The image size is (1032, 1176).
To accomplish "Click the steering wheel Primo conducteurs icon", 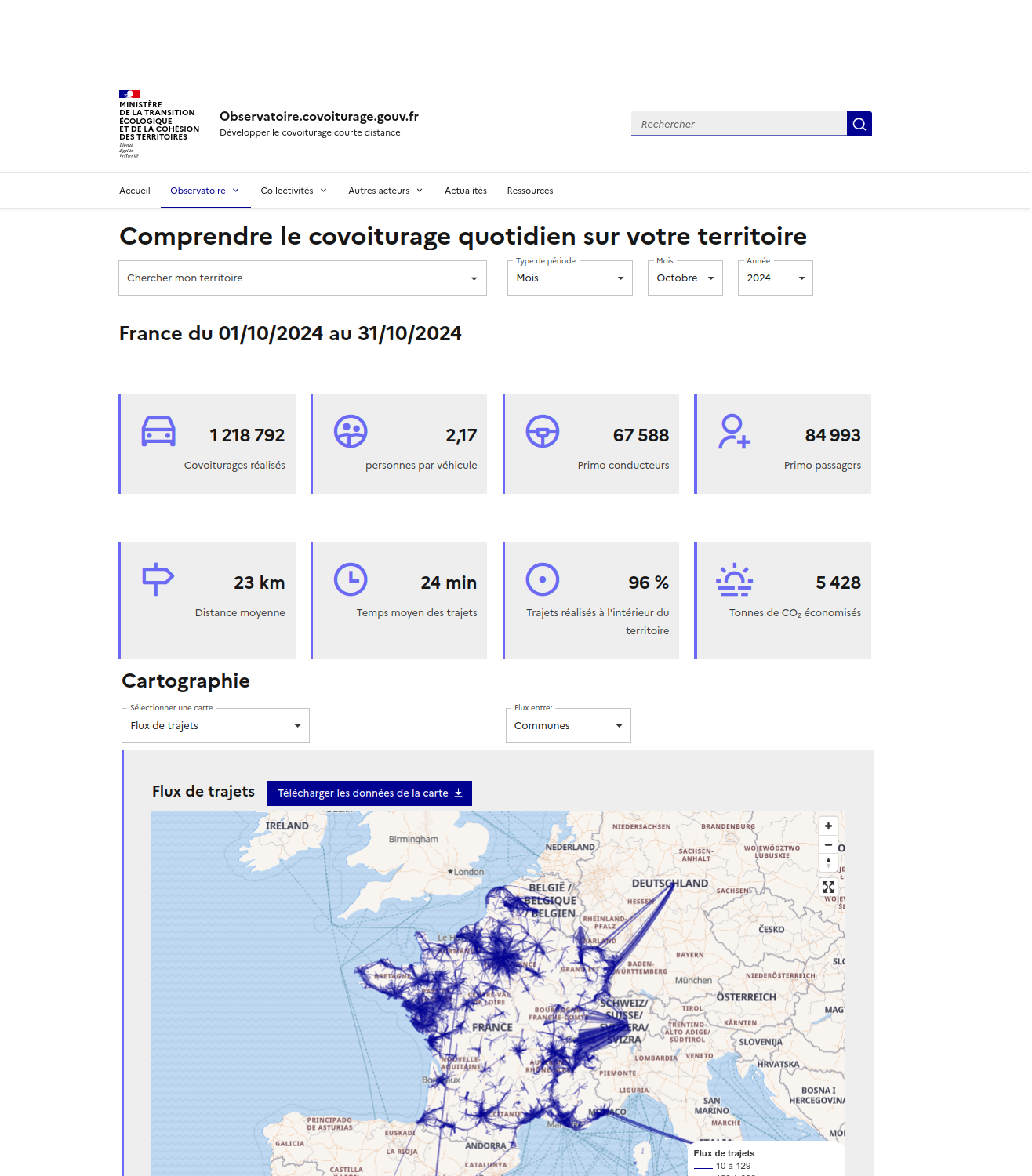I will [x=542, y=431].
